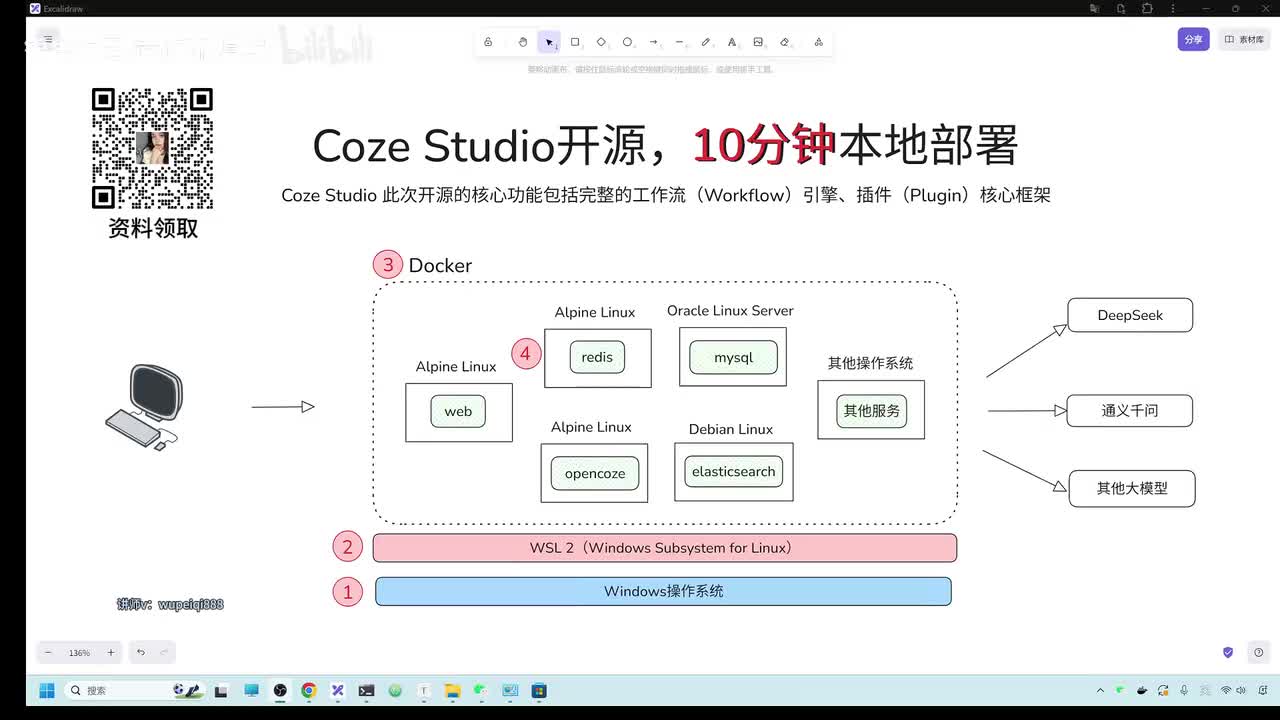Select the mysql box in diagram
This screenshot has height=720, width=1280.
pyautogui.click(x=733, y=357)
